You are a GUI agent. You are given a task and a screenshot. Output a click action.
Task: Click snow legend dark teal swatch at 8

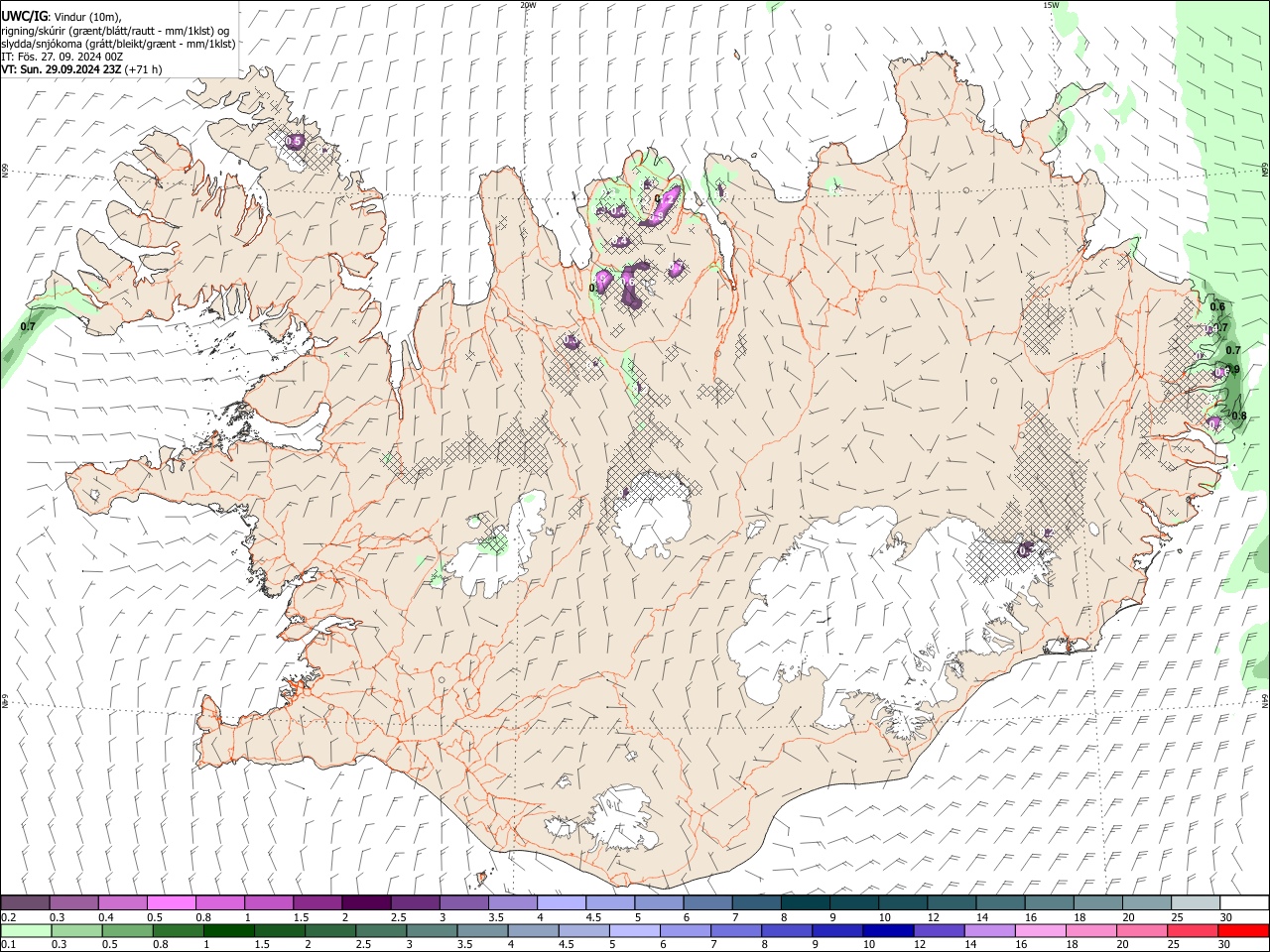point(805,902)
